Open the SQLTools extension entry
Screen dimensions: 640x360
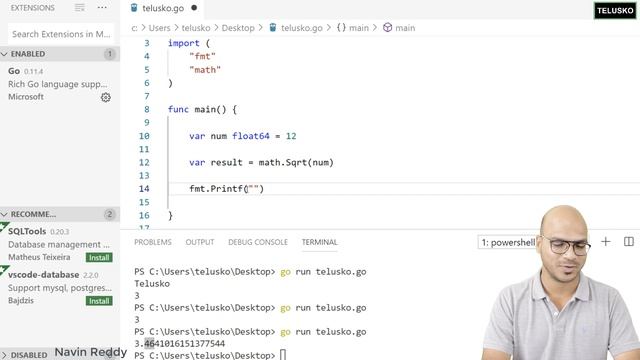60,244
